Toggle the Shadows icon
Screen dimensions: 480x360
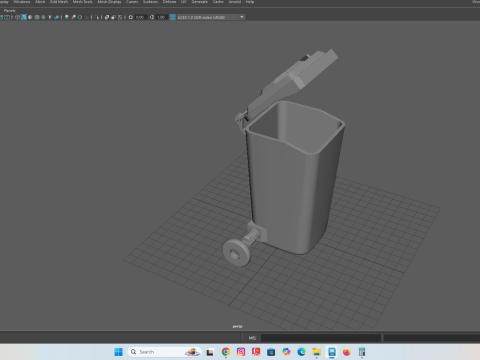coord(57,17)
